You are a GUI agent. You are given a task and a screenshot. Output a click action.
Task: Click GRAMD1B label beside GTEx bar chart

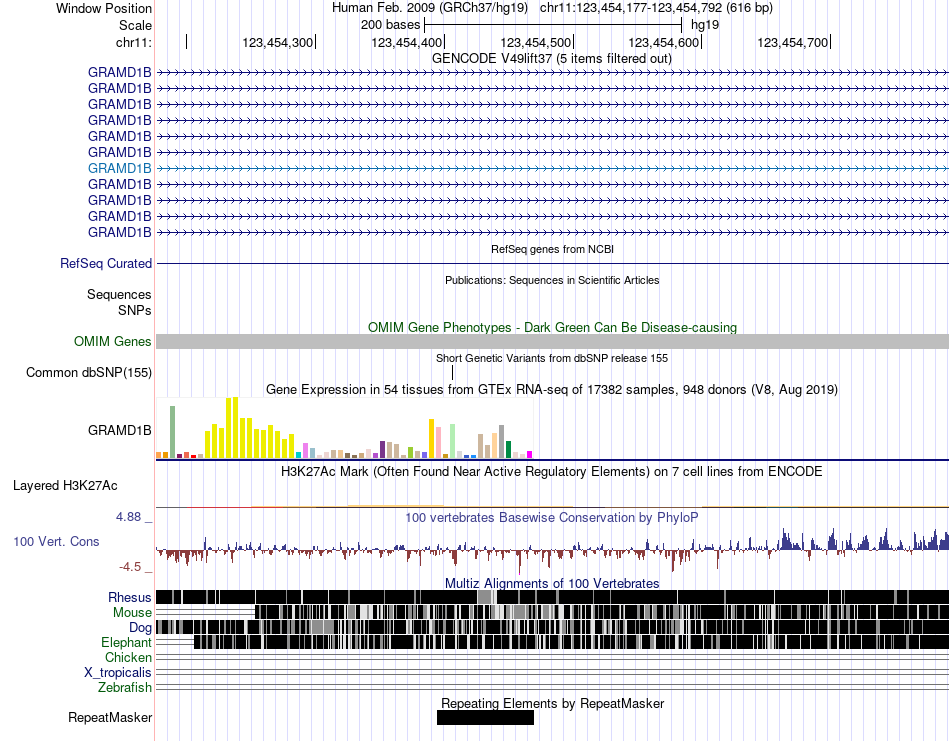(119, 430)
